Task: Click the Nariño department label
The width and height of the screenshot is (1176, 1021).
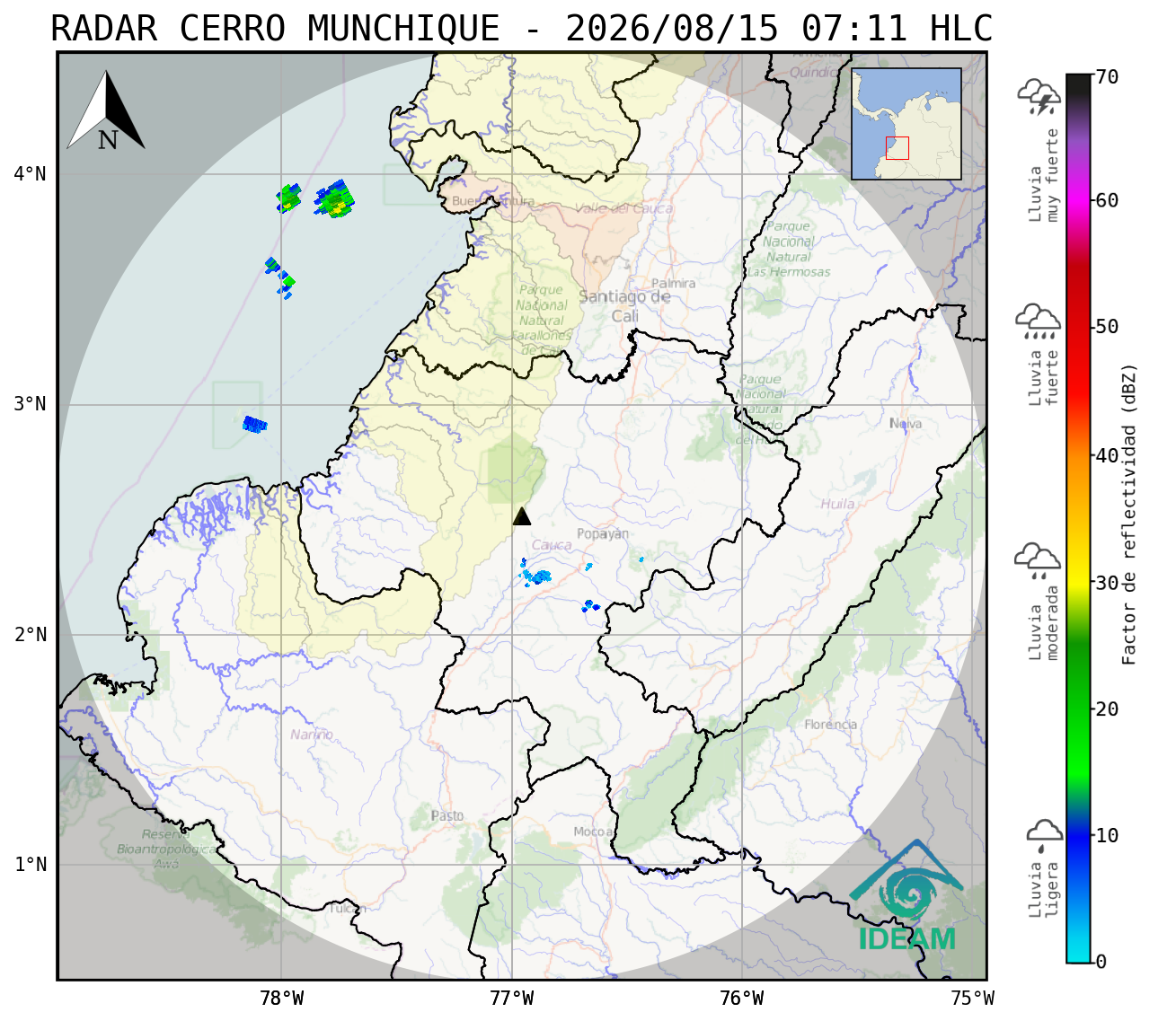Action: [x=312, y=735]
